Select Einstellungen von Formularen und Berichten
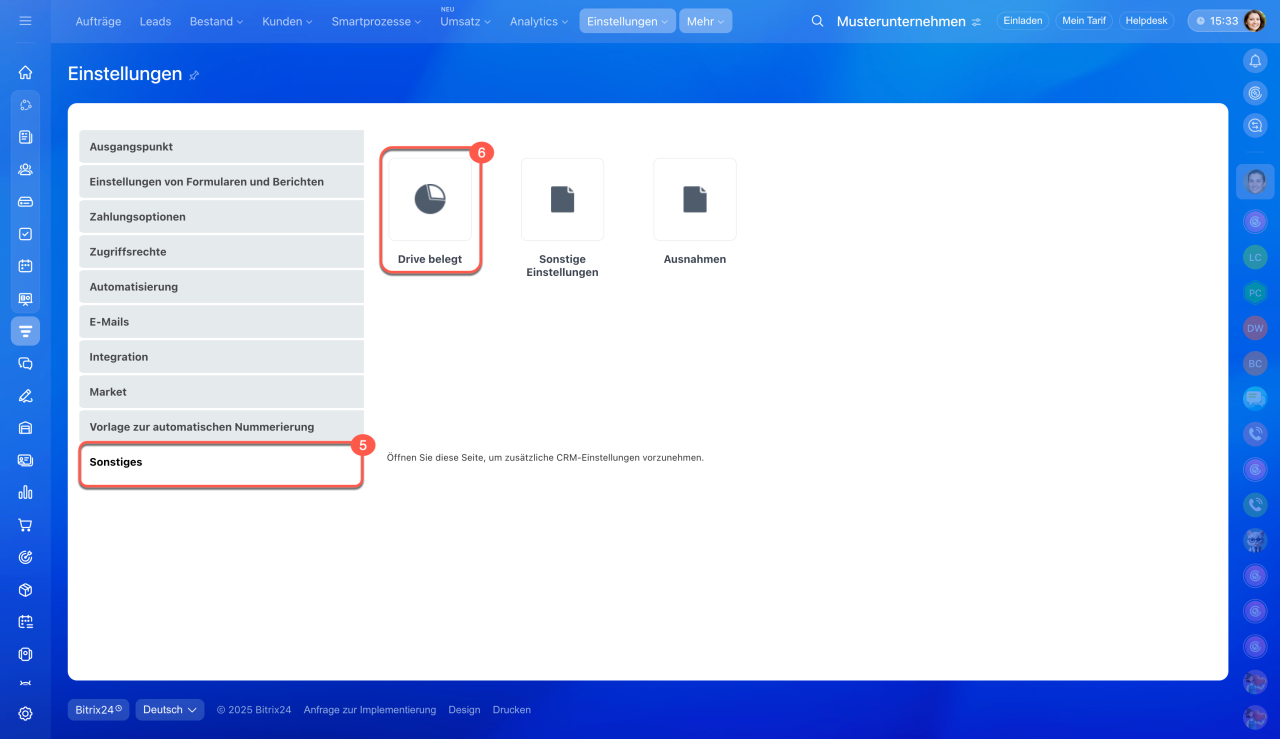The width and height of the screenshot is (1280, 739). pos(221,182)
